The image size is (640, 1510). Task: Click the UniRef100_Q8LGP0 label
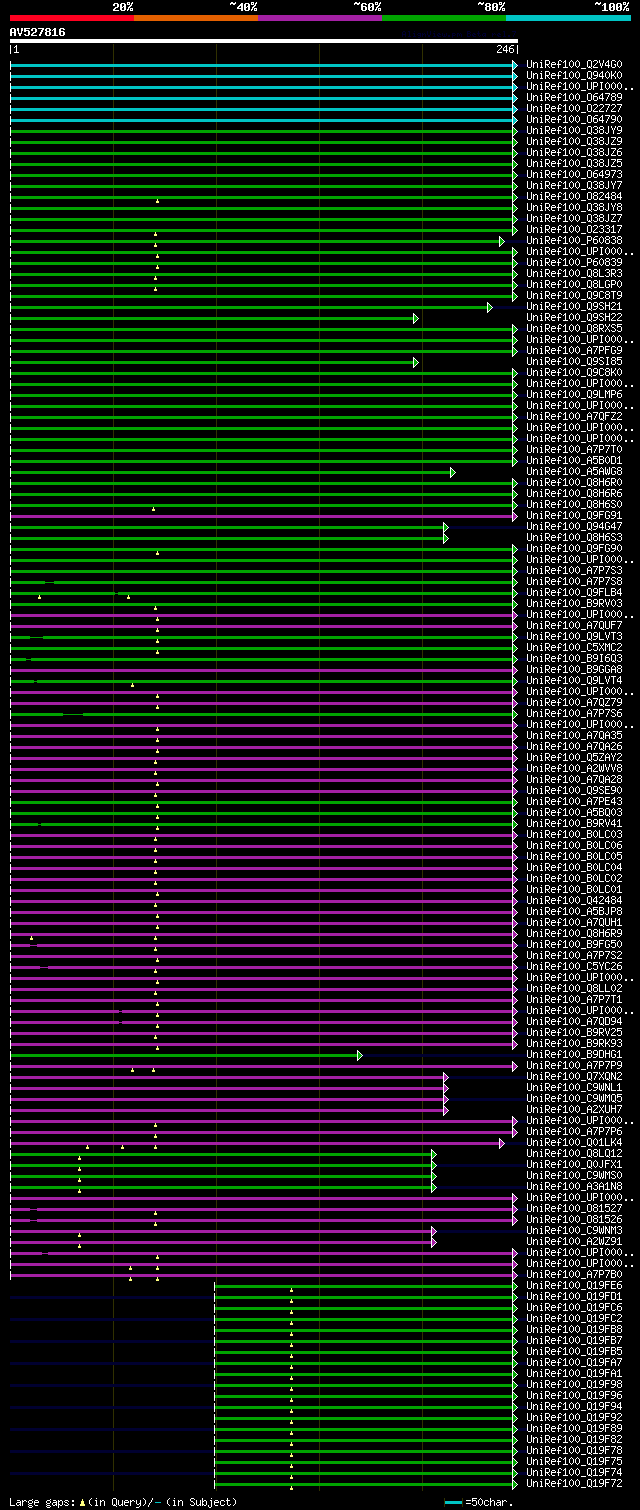tap(574, 285)
